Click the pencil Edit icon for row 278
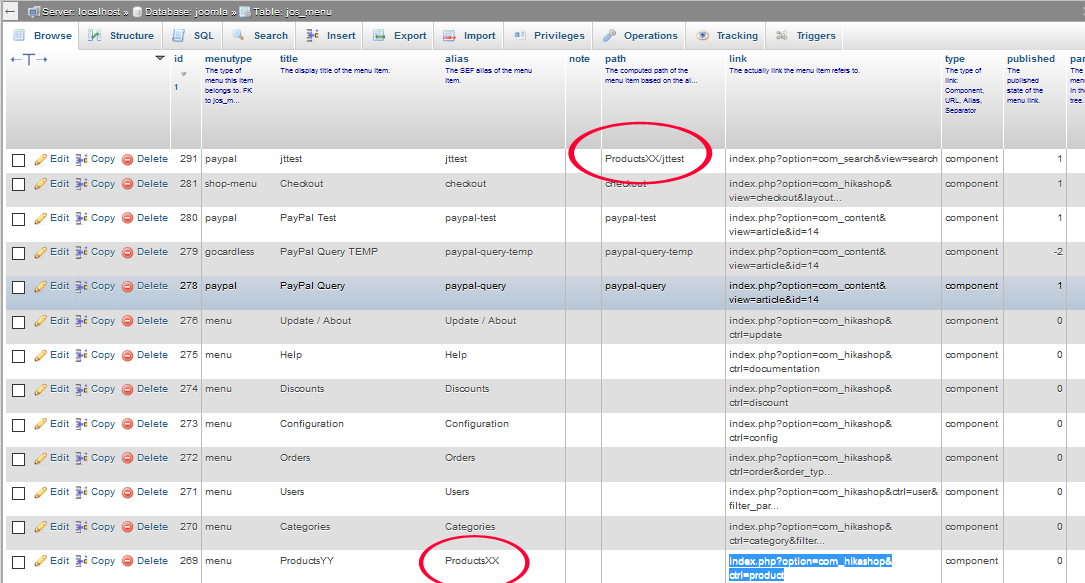 point(41,286)
